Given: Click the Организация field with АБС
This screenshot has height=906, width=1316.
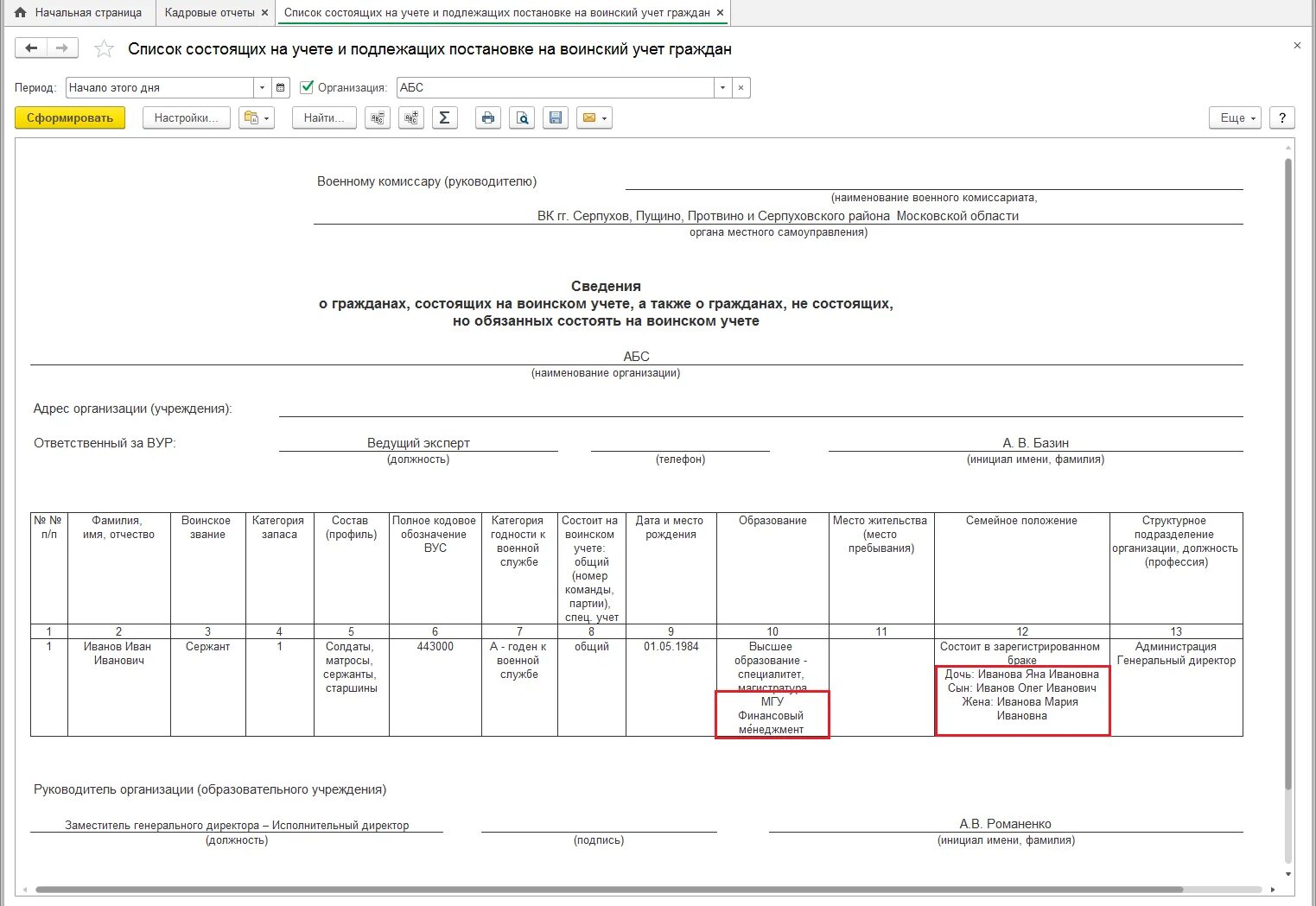Looking at the screenshot, I should [x=556, y=87].
